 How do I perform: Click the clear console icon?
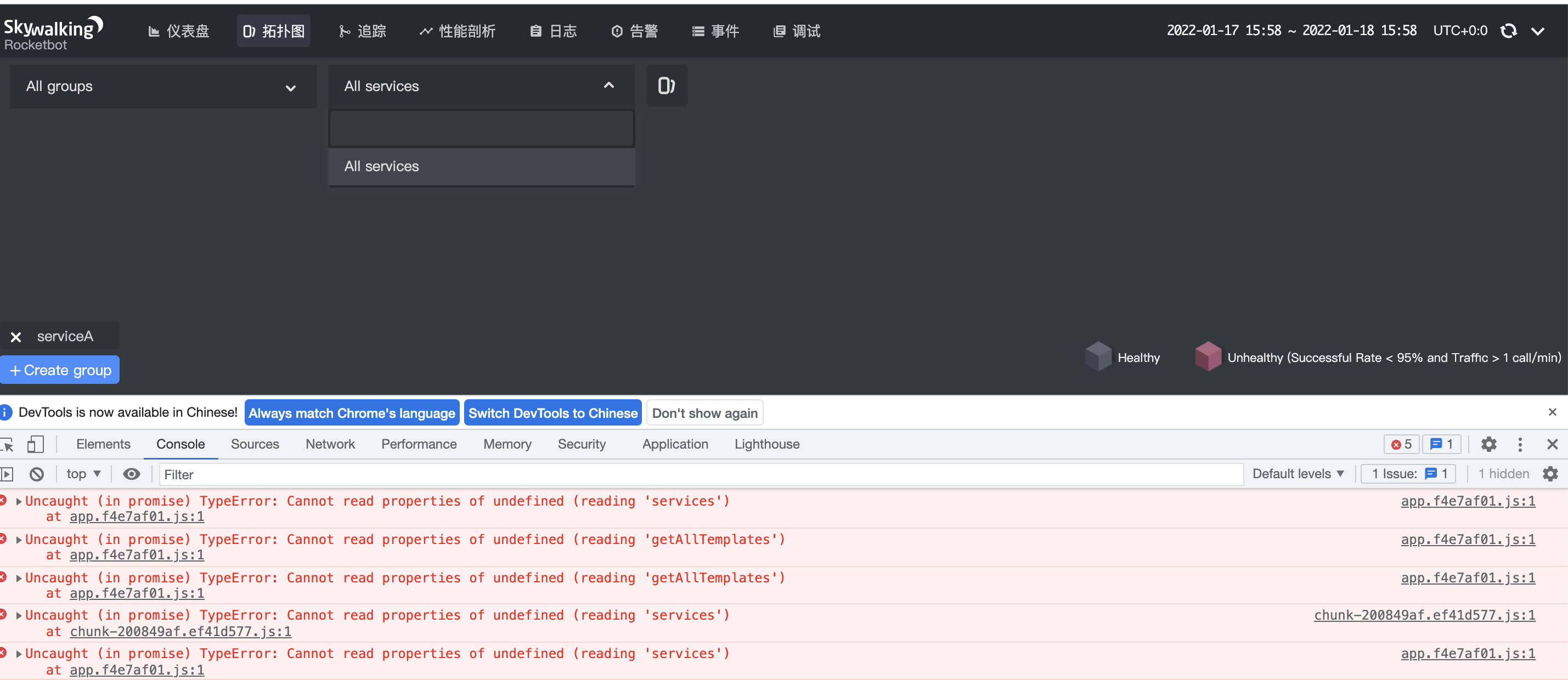37,474
